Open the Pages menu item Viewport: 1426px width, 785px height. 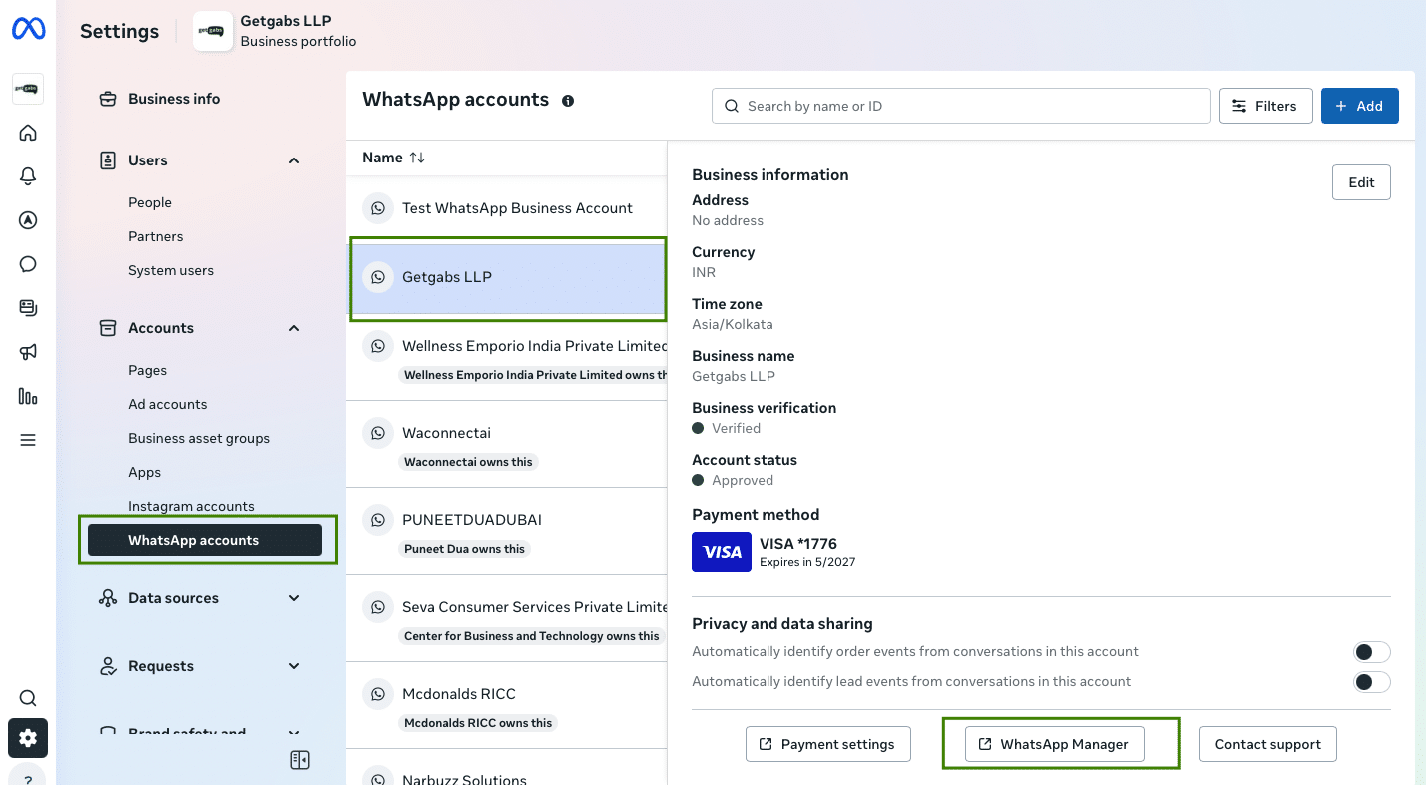147,370
